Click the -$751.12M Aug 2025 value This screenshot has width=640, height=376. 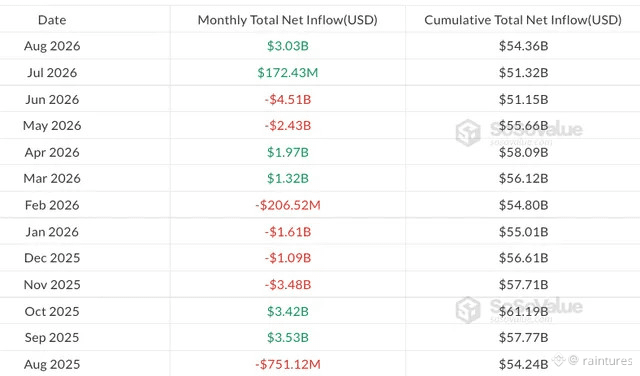(x=287, y=364)
